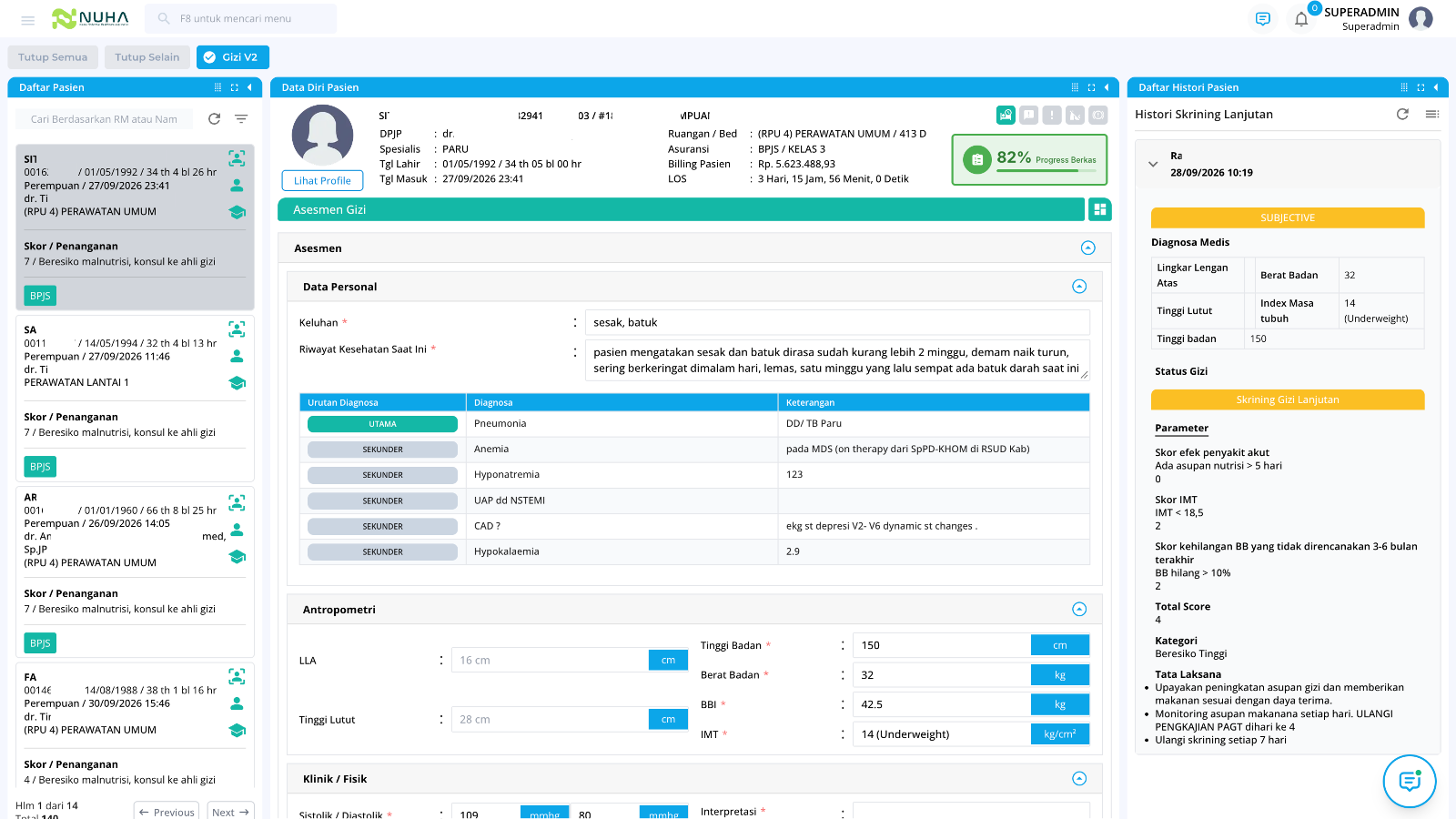Focus the F8 menu search field

tap(240, 18)
